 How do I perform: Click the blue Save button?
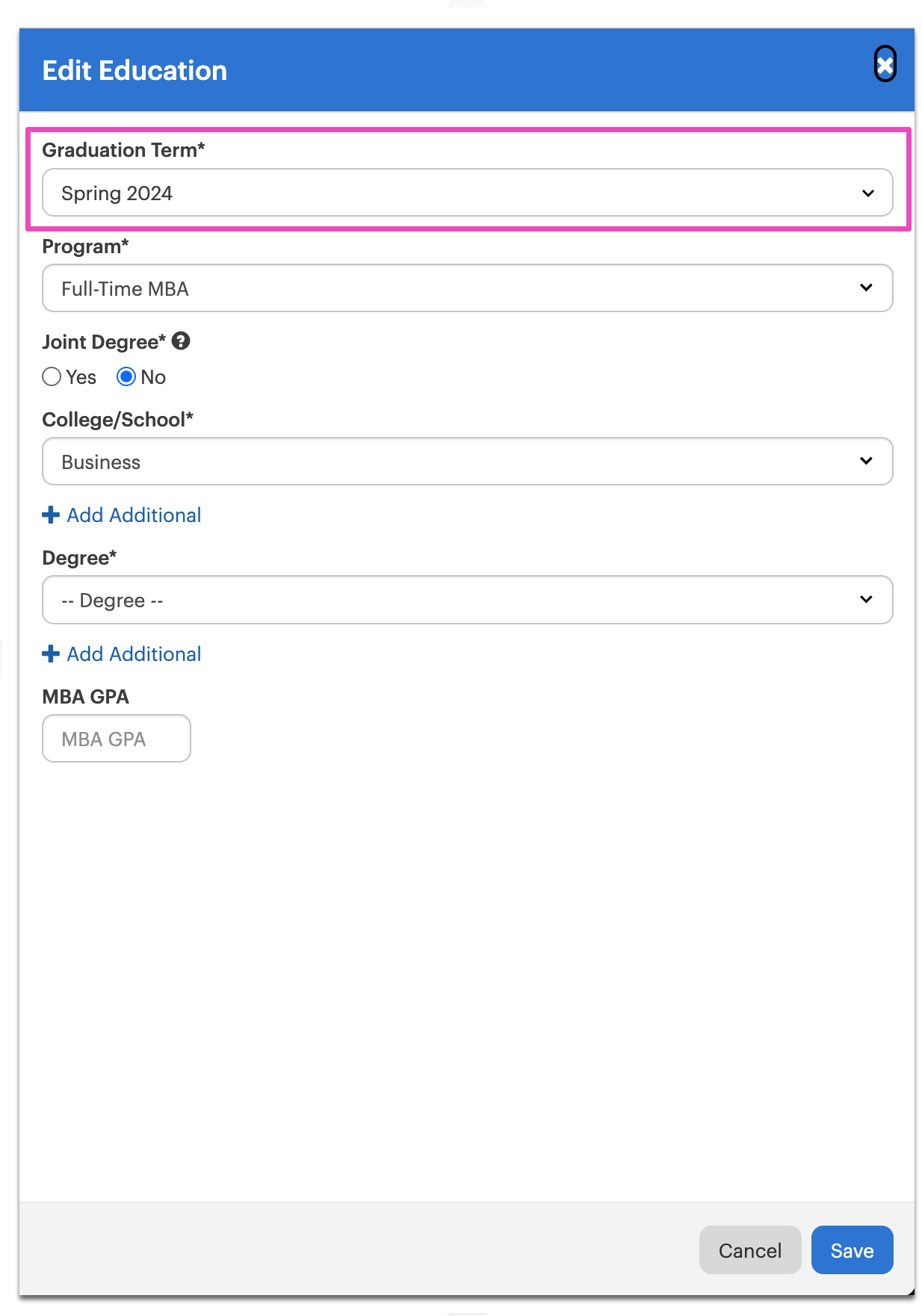pos(852,1250)
